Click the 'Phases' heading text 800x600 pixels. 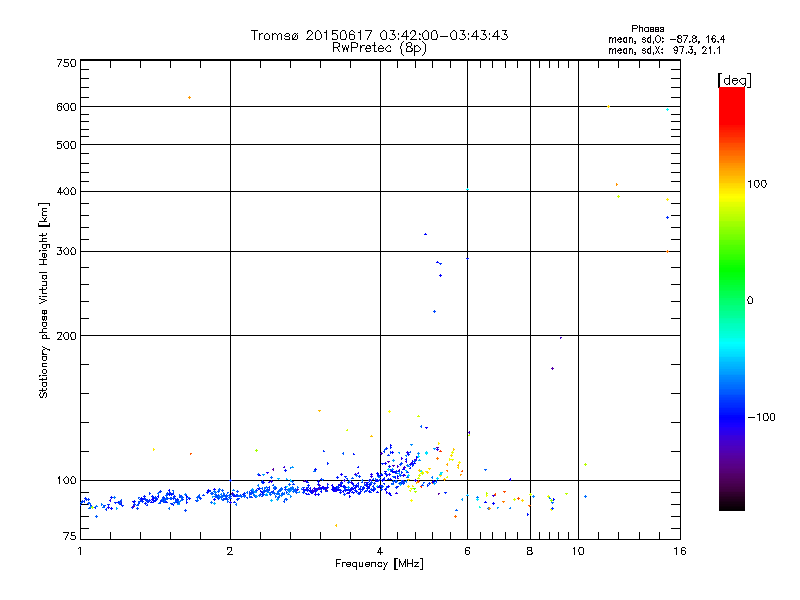[x=647, y=29]
